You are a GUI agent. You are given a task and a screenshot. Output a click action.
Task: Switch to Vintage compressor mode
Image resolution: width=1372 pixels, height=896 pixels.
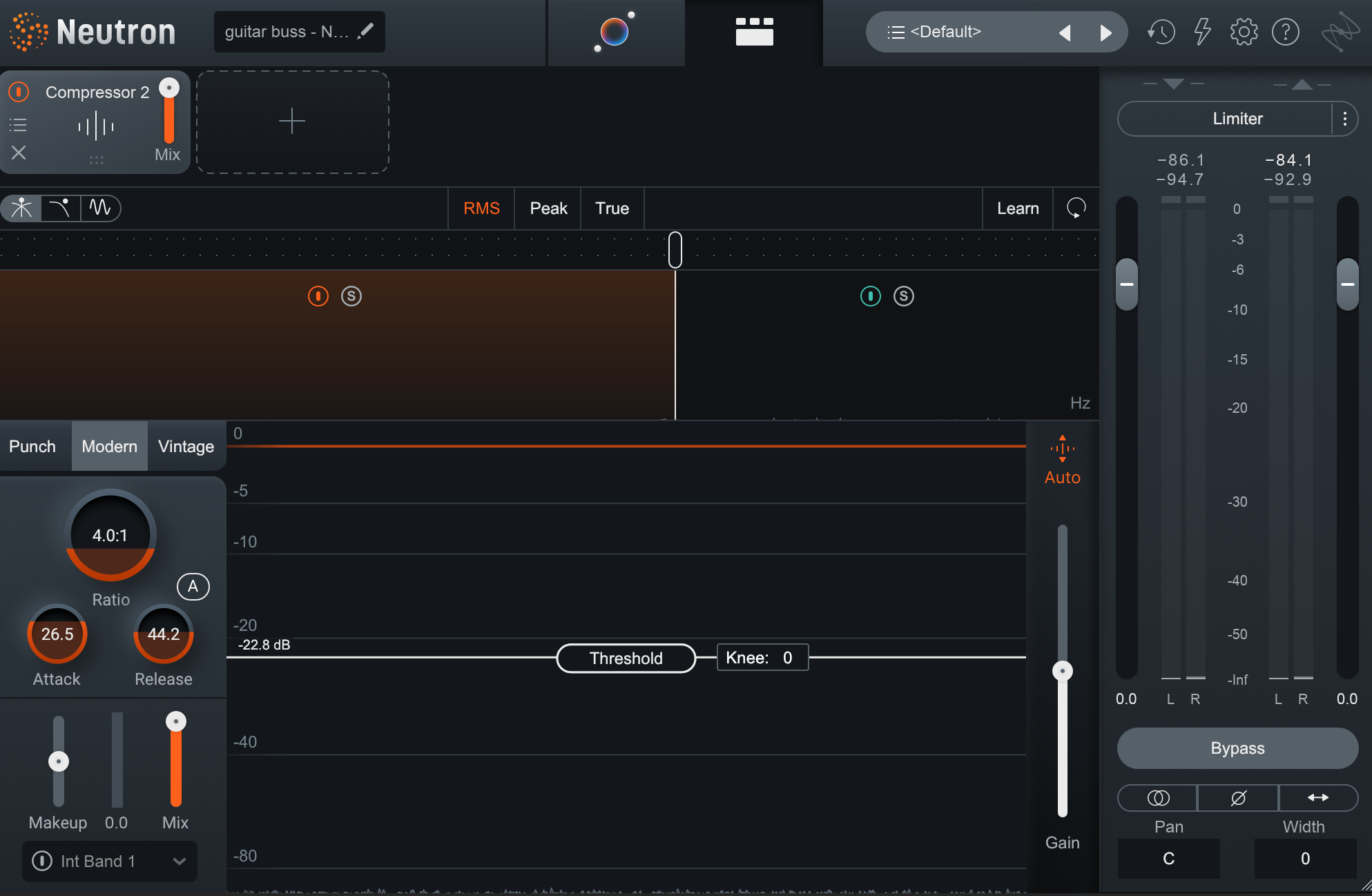point(186,447)
